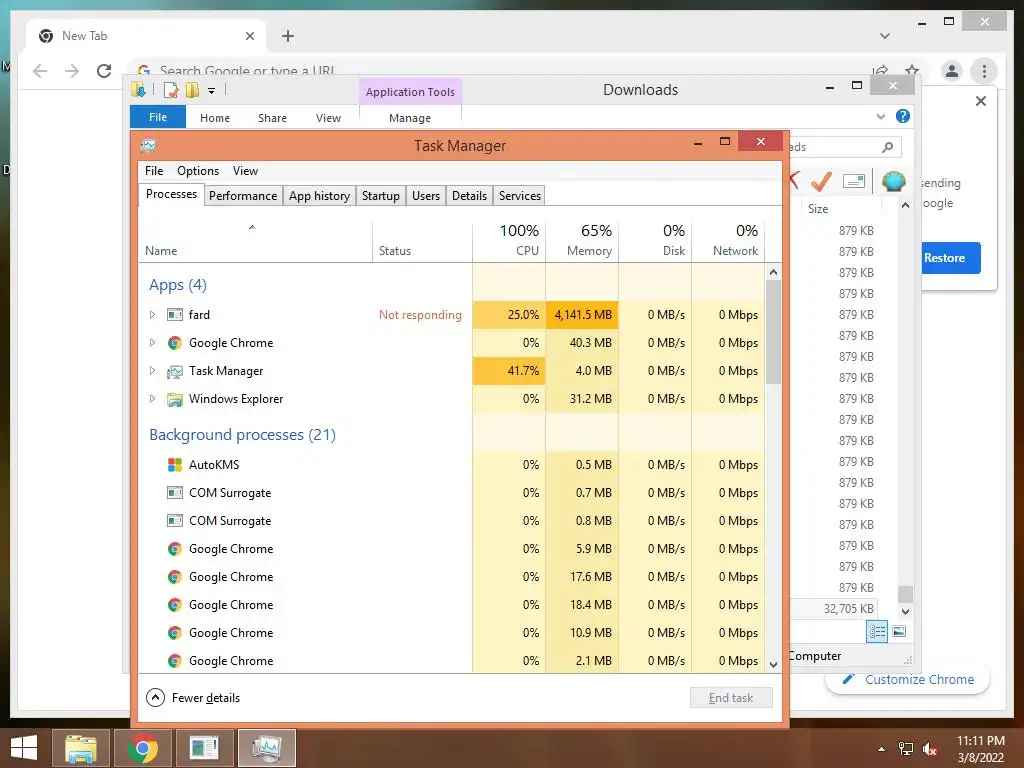Close the New Tab tab
The width and height of the screenshot is (1024, 768).
click(249, 36)
